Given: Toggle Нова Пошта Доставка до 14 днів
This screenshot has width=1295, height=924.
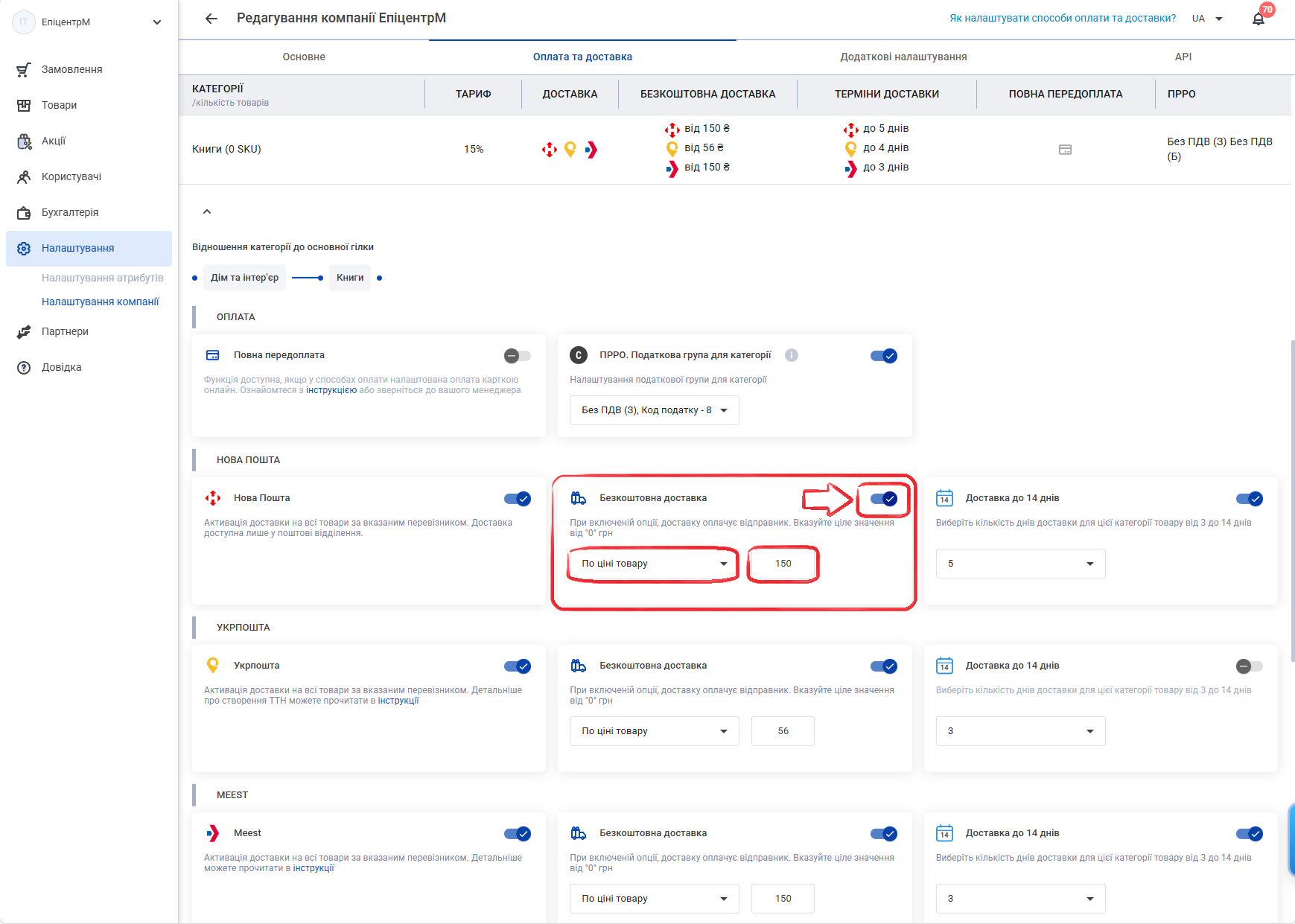Looking at the screenshot, I should (x=1250, y=499).
